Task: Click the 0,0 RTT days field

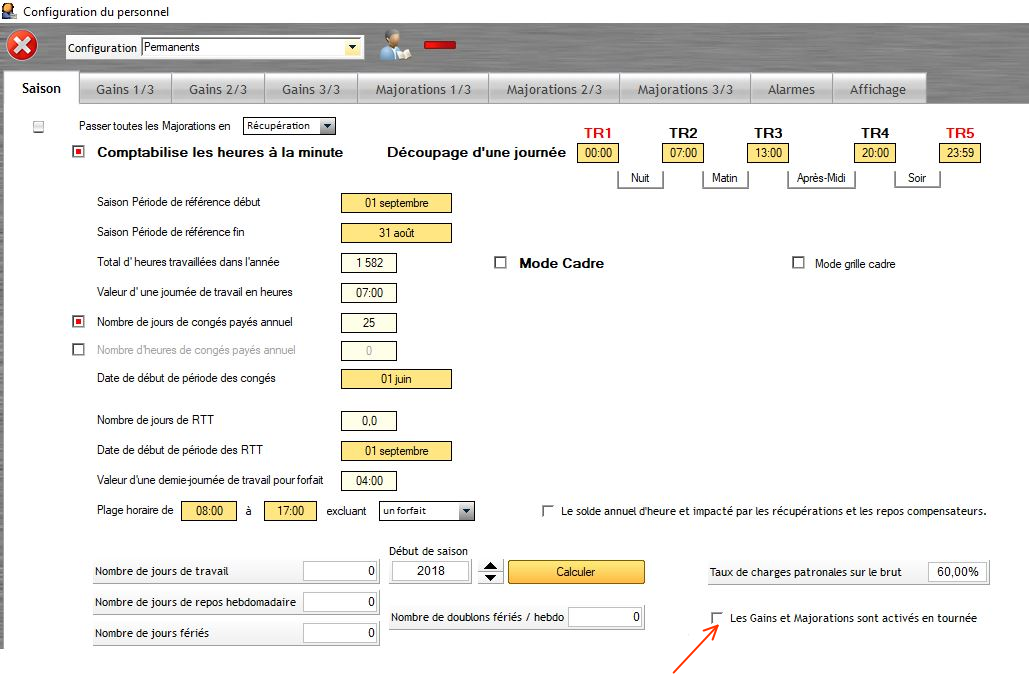Action: click(369, 421)
